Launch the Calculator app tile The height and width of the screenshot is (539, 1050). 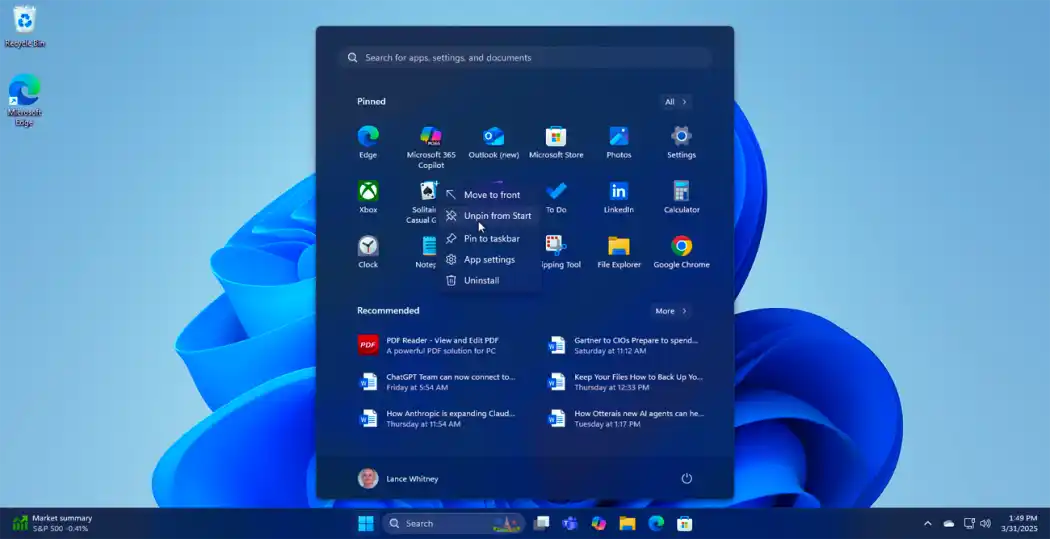pos(681,198)
